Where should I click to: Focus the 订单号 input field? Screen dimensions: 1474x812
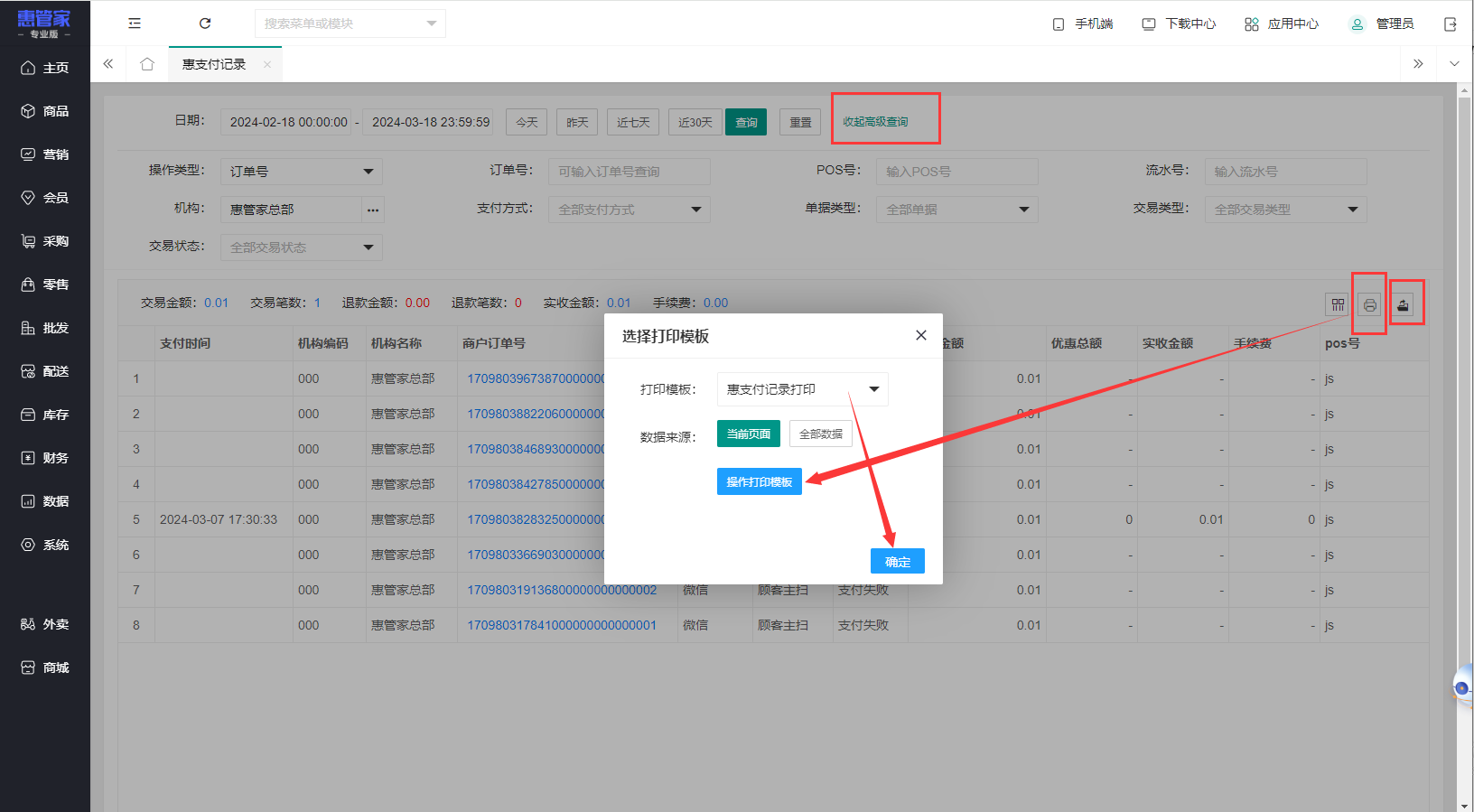coord(630,172)
